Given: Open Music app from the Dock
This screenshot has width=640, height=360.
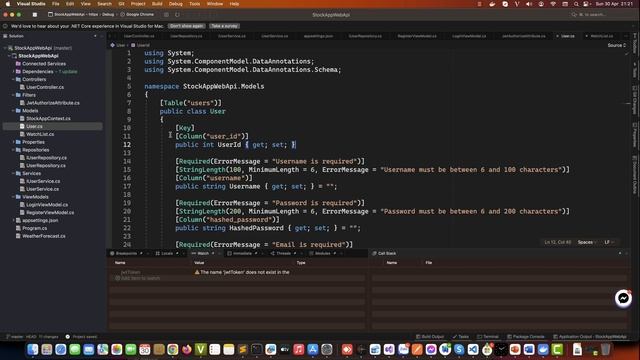Looking at the screenshot, I should pos(298,349).
